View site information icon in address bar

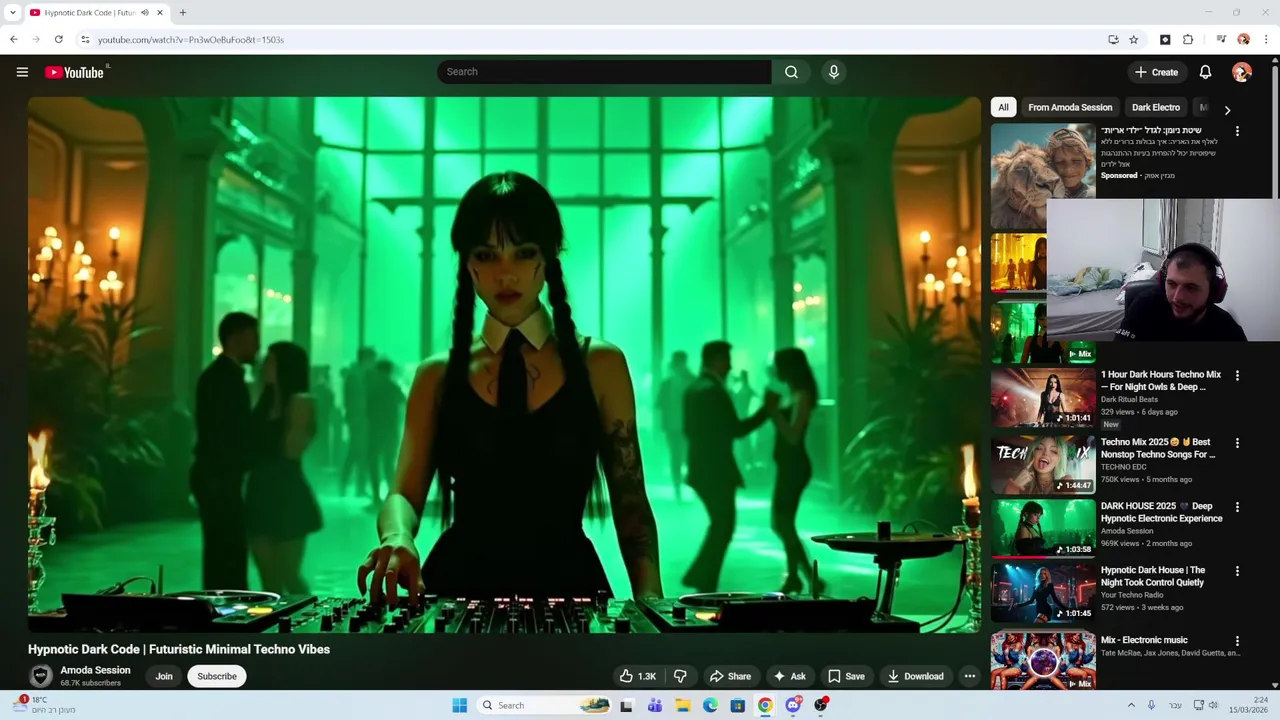tap(85, 39)
